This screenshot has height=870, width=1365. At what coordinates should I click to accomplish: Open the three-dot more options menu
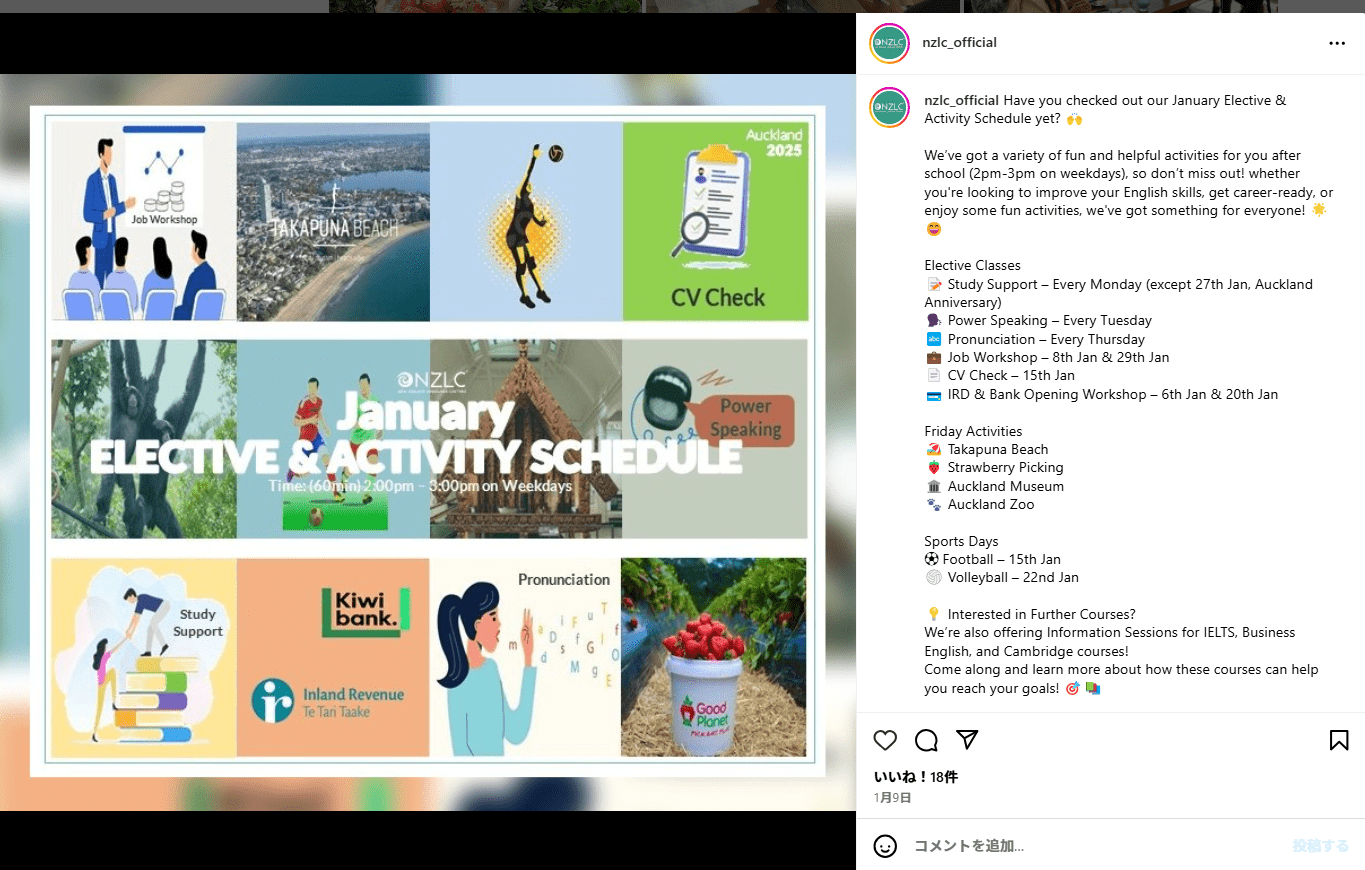coord(1337,43)
